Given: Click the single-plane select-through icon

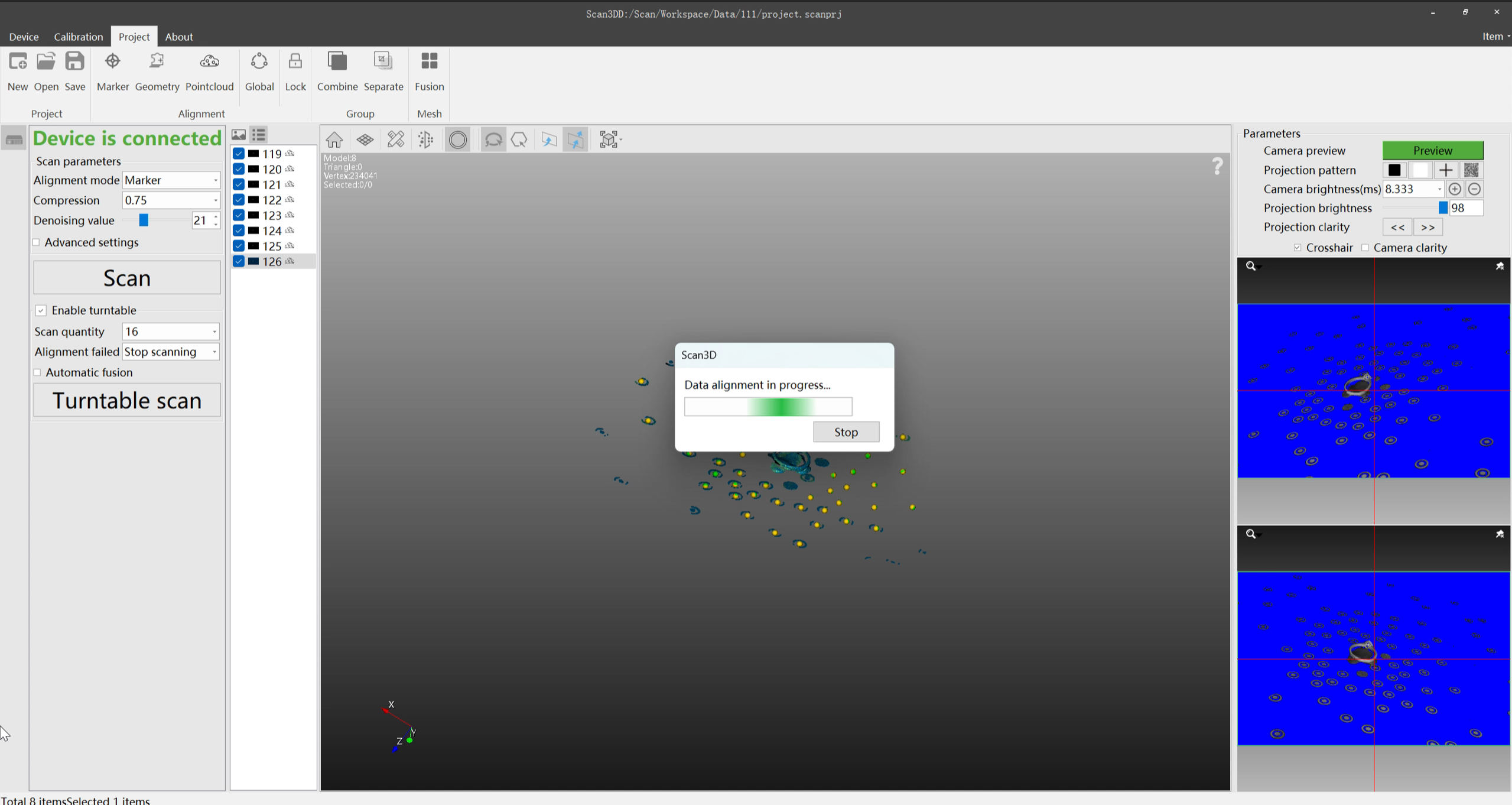Looking at the screenshot, I should [549, 140].
